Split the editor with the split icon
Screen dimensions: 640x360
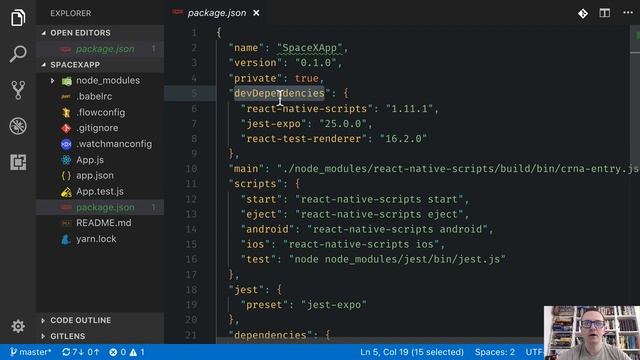coord(604,13)
